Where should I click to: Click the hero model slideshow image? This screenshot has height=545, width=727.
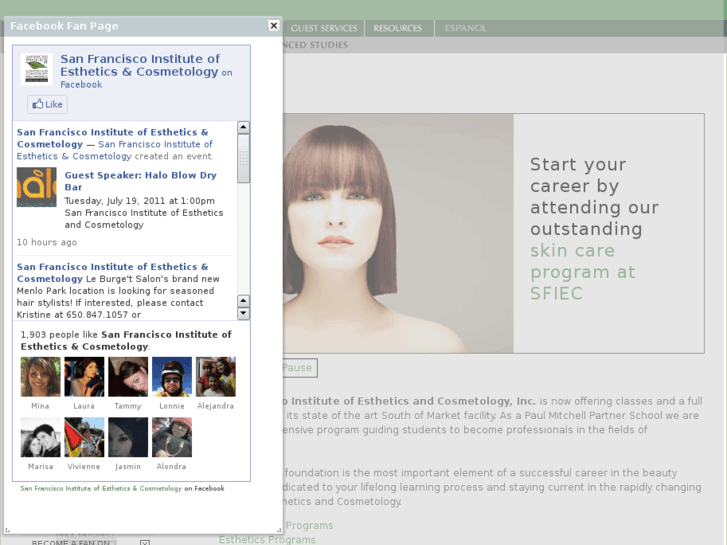pyautogui.click(x=398, y=233)
